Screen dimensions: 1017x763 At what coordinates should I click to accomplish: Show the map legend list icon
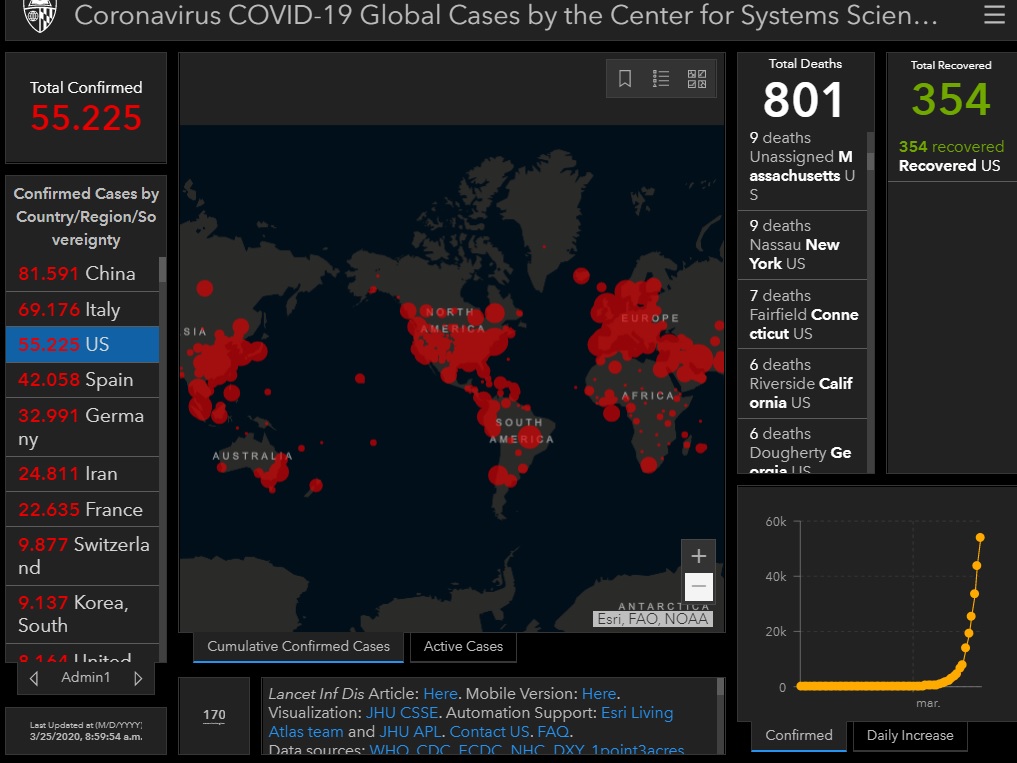tap(661, 79)
